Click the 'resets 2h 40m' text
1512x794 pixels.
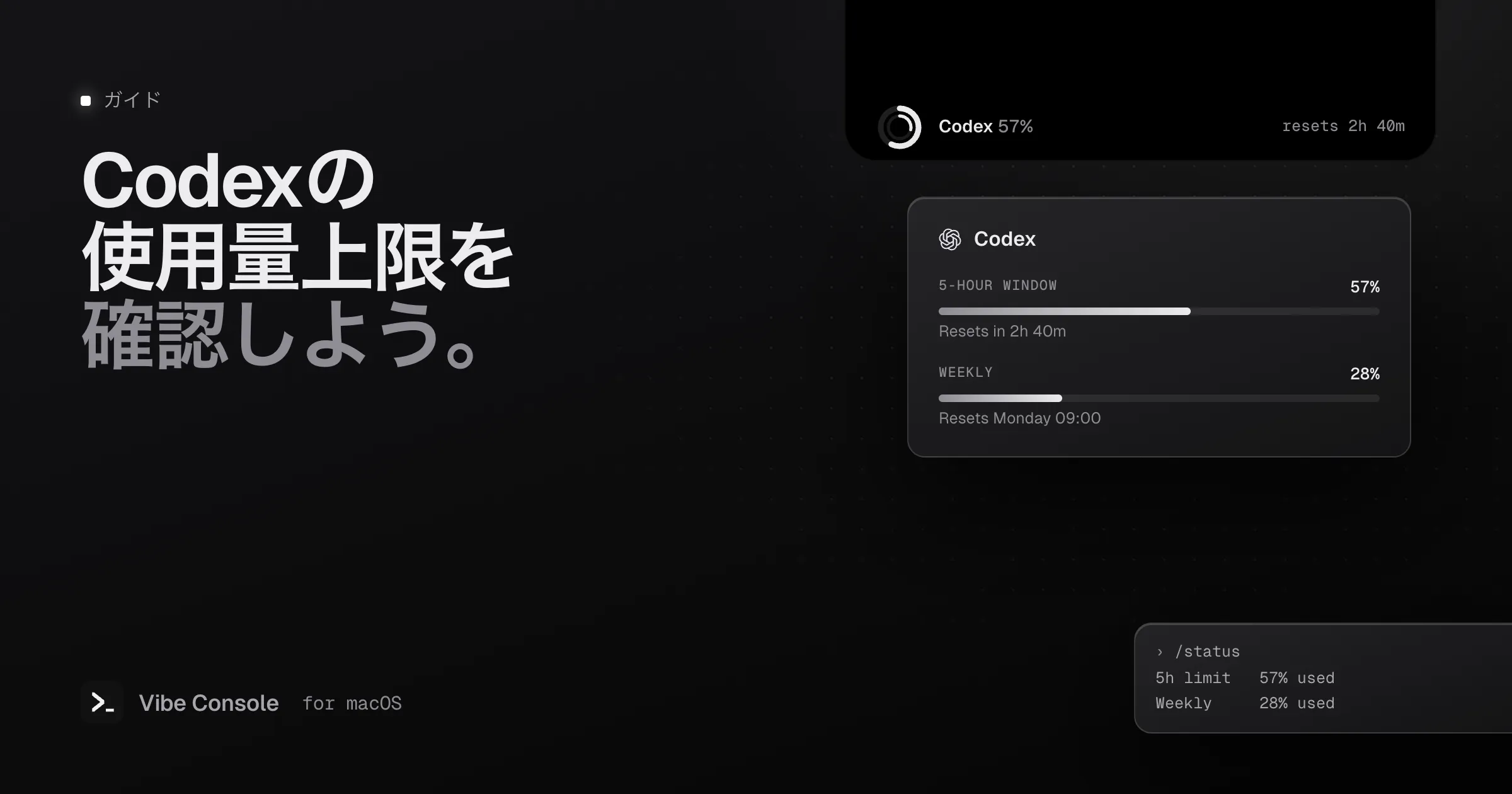[x=1343, y=126]
